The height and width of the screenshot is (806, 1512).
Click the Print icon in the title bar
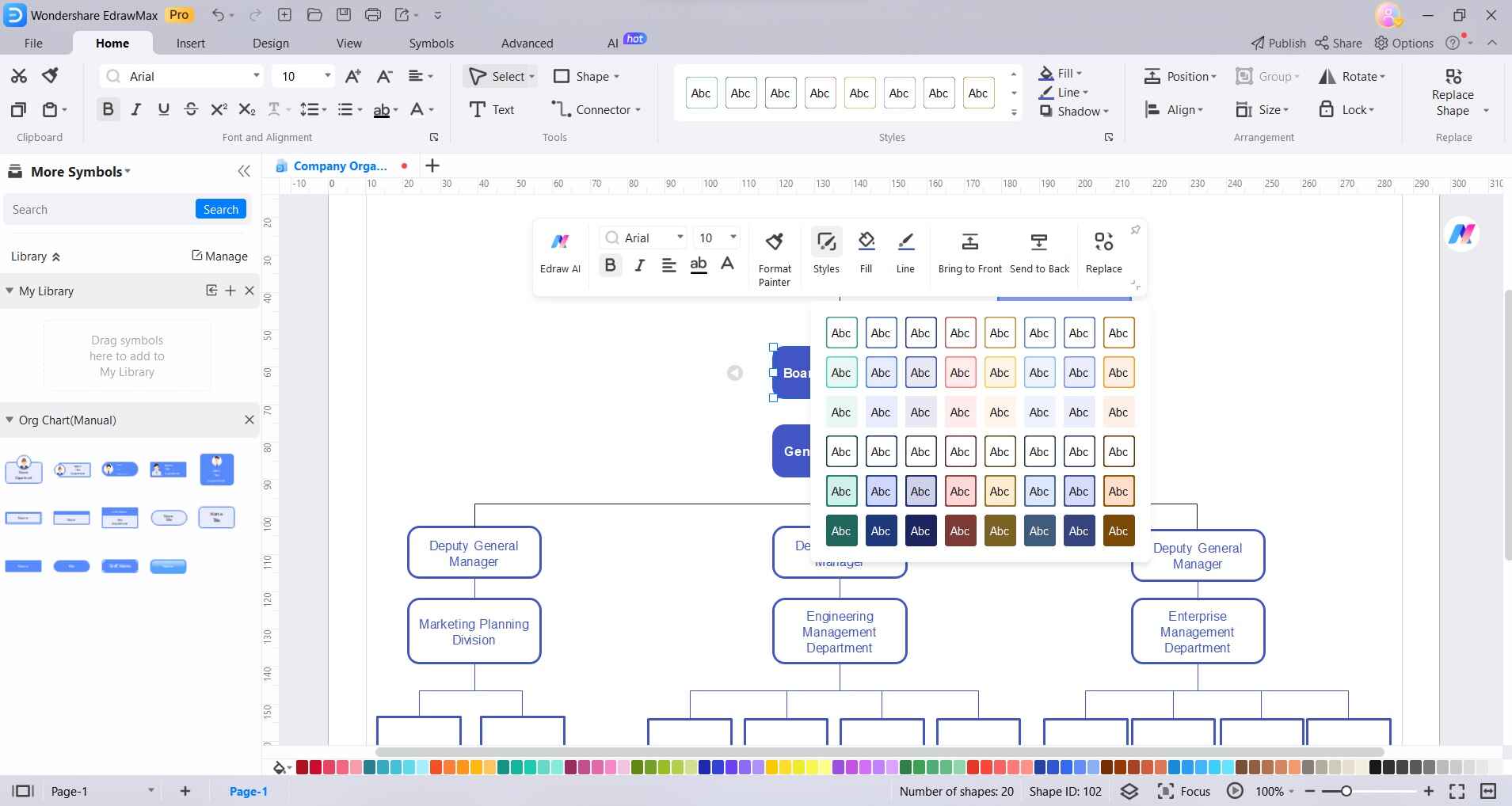372,14
